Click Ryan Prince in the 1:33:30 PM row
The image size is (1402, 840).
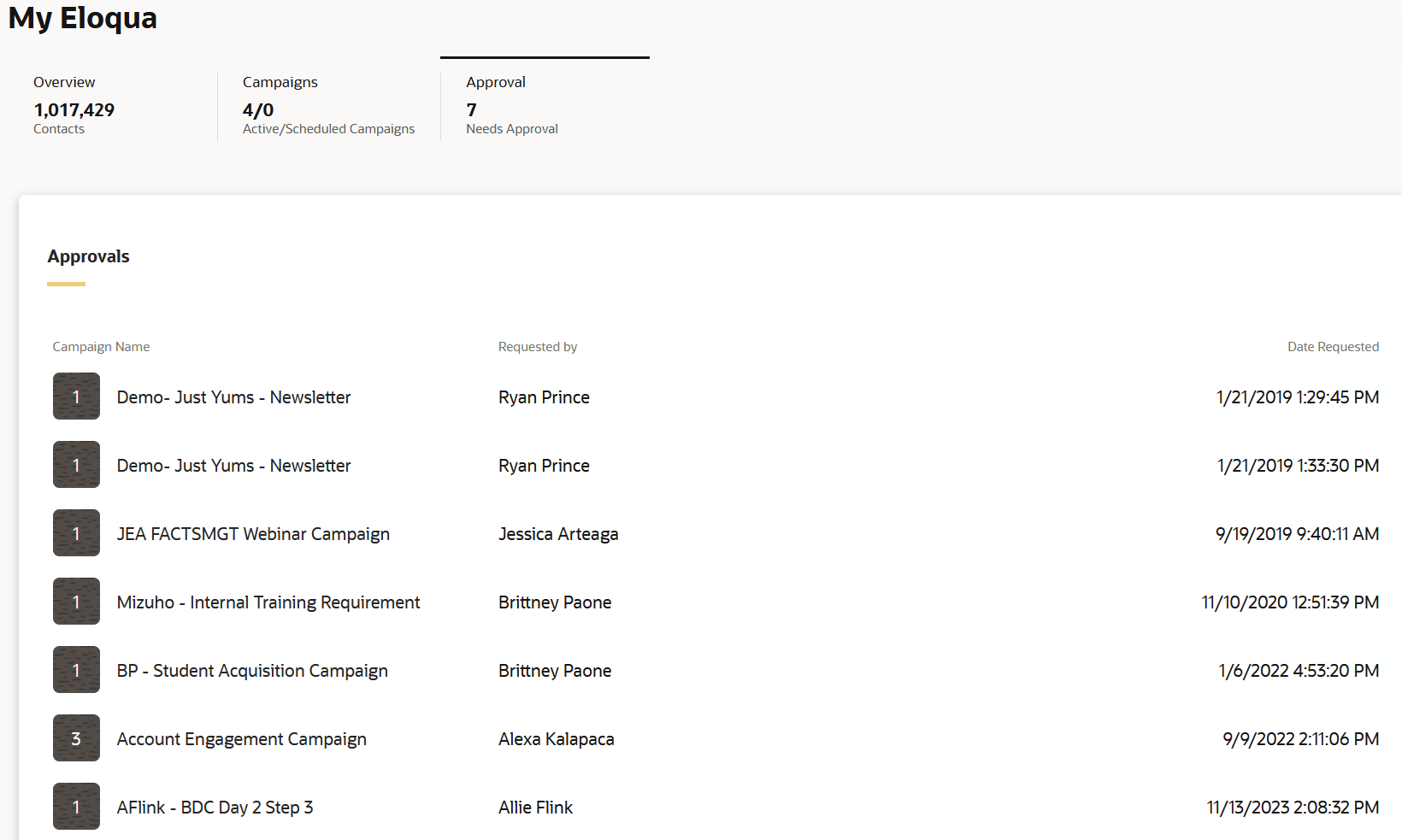tap(544, 466)
